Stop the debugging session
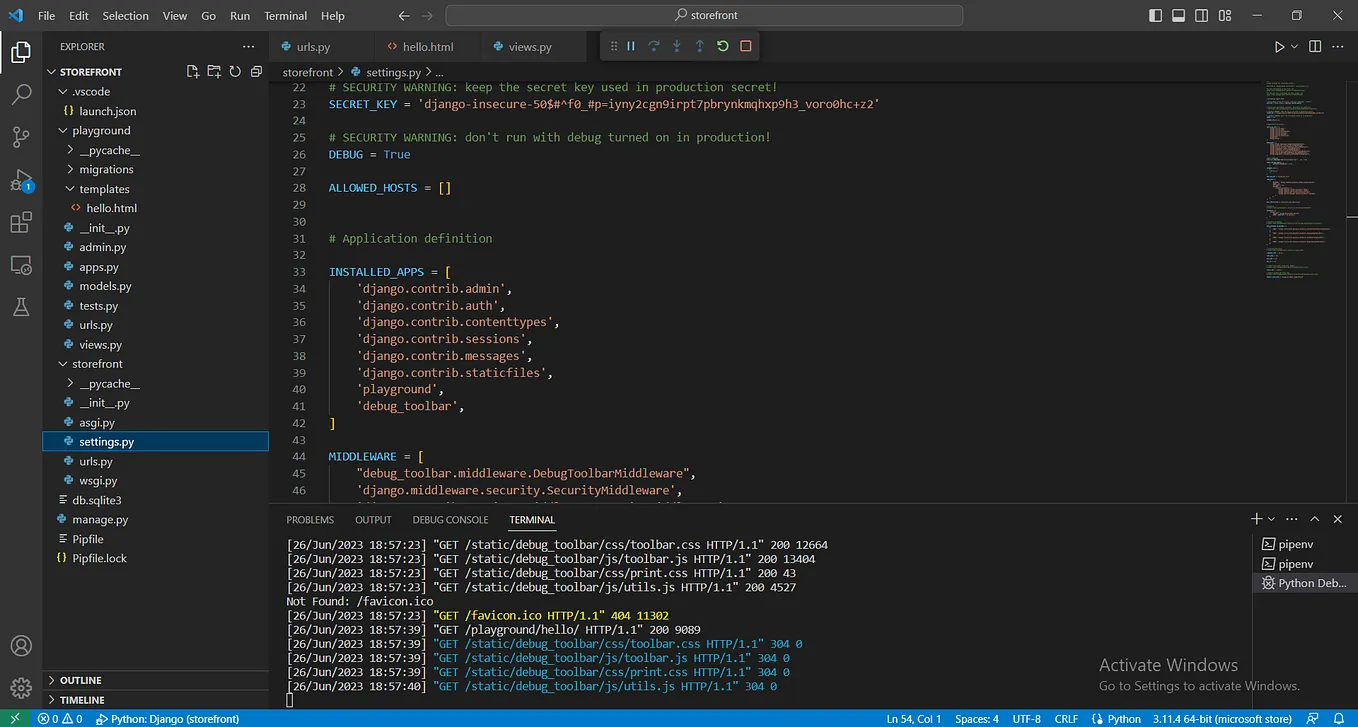The height and width of the screenshot is (727, 1358). (x=746, y=46)
